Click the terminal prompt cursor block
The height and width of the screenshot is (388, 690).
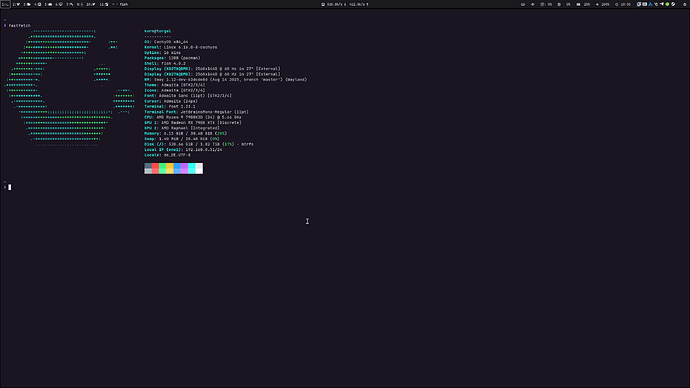tap(10, 187)
